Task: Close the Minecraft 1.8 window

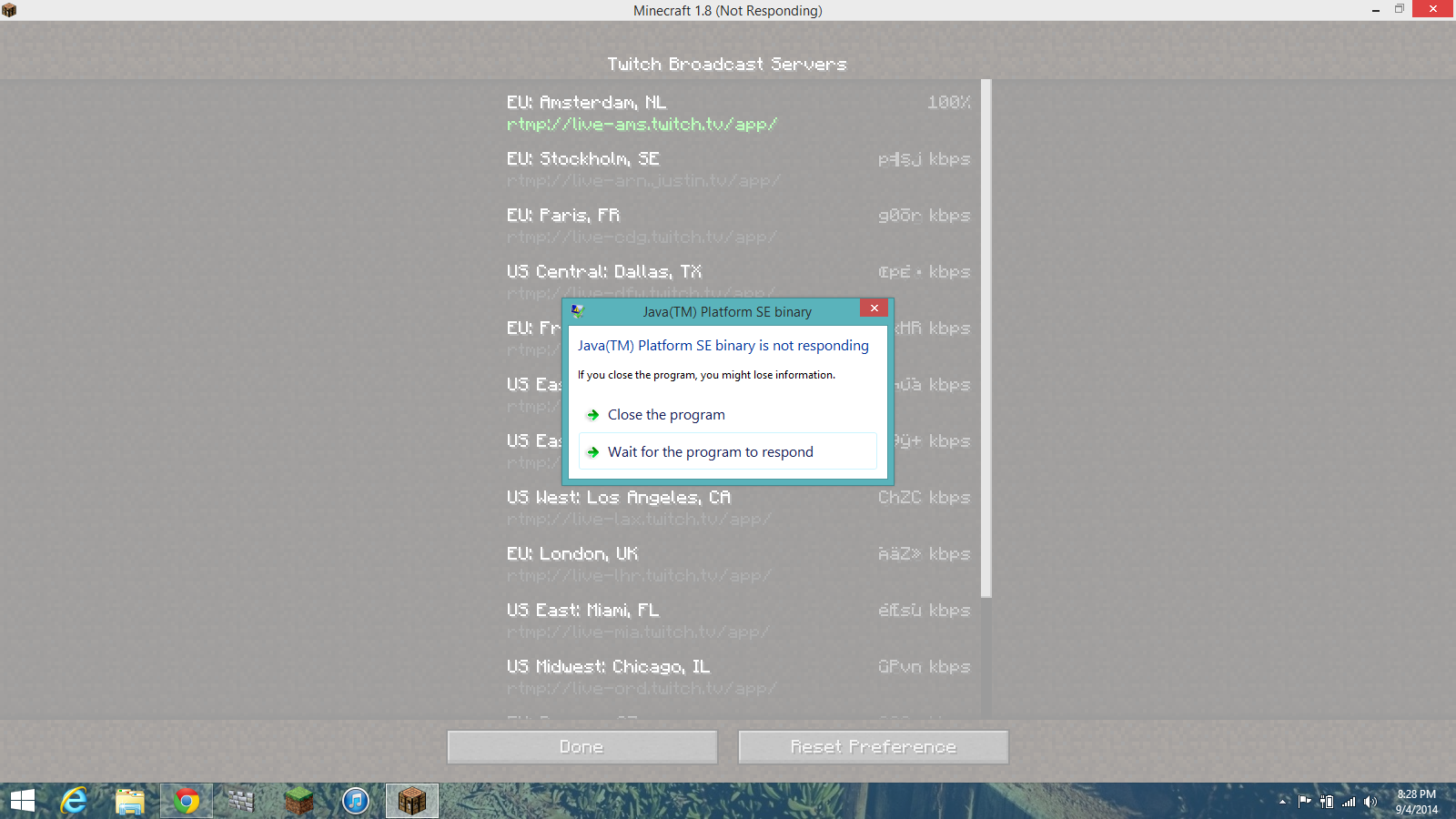Action: [x=1433, y=9]
